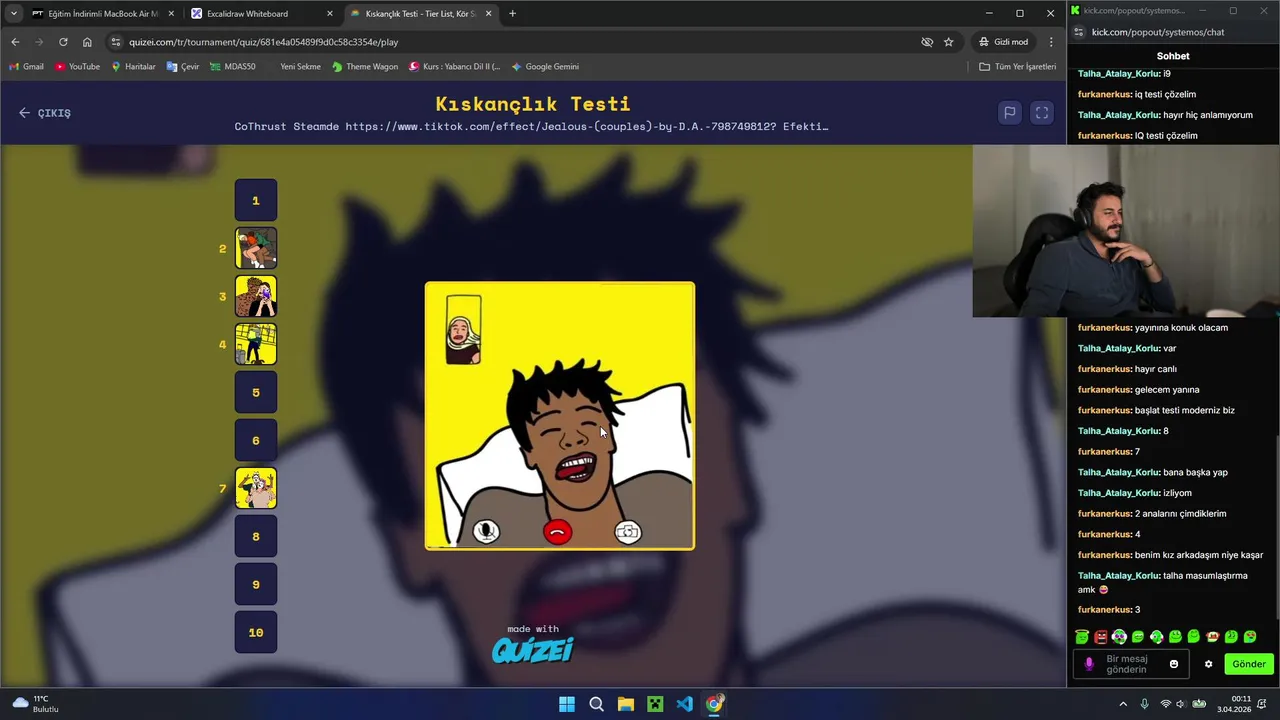Open the tab search dropdown arrow

point(13,14)
